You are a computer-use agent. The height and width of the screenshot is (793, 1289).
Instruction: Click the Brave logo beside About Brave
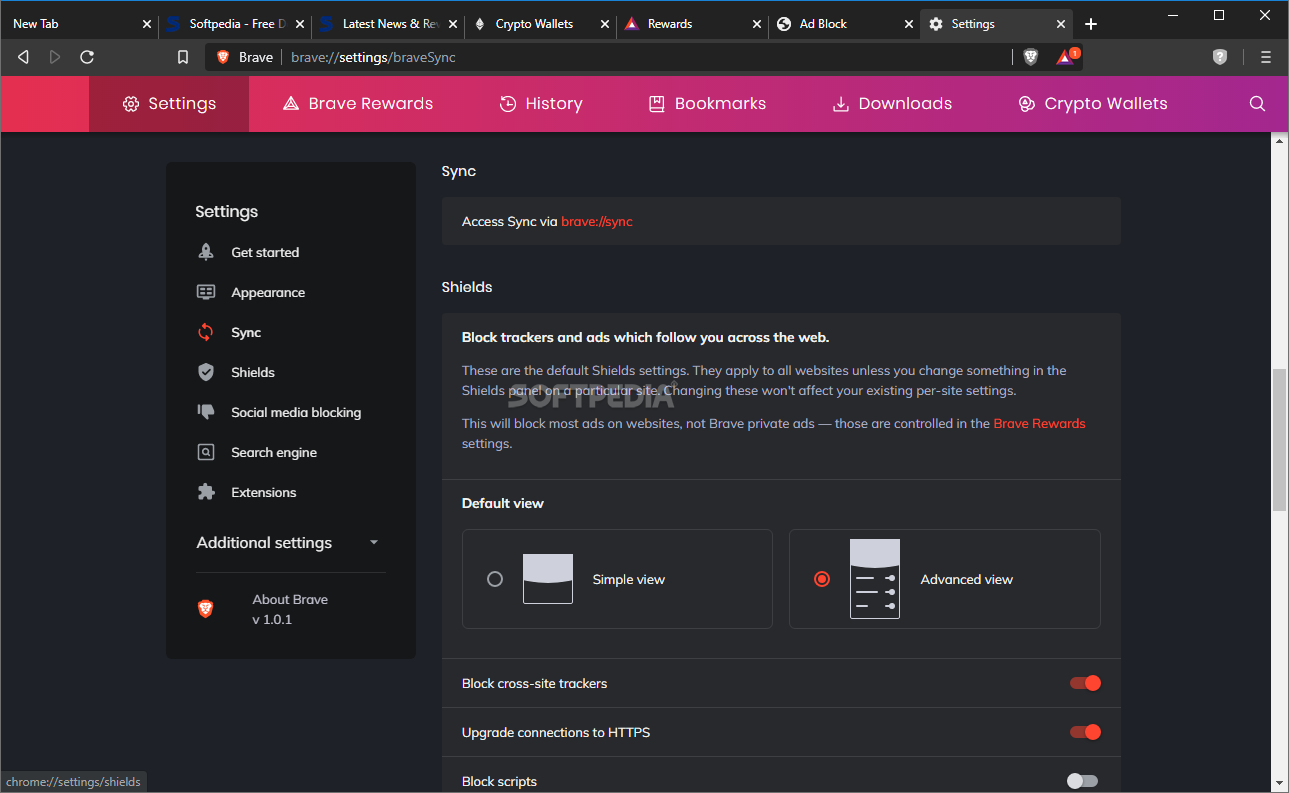pos(205,609)
